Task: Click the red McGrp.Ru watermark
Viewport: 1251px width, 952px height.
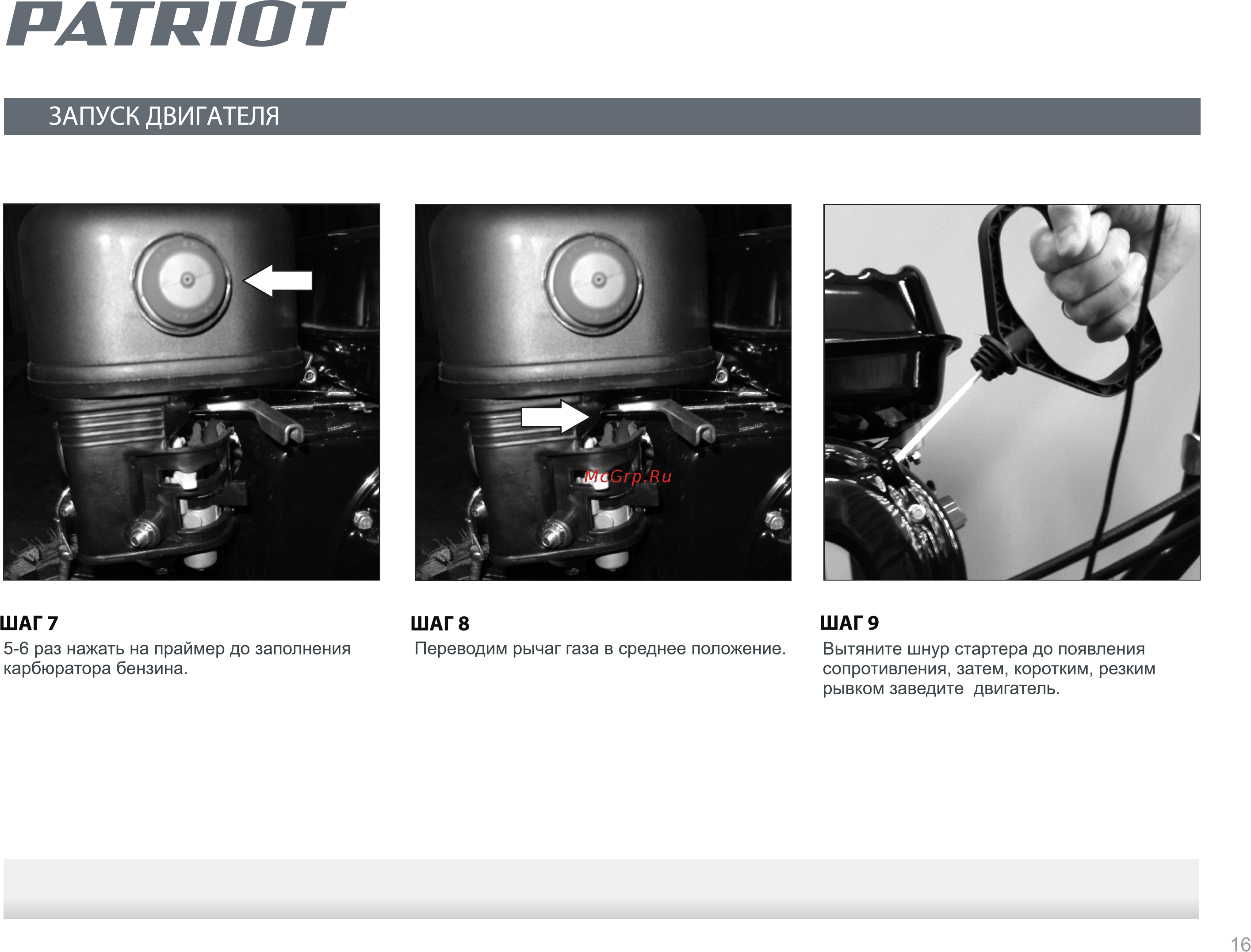Action: coord(628,477)
